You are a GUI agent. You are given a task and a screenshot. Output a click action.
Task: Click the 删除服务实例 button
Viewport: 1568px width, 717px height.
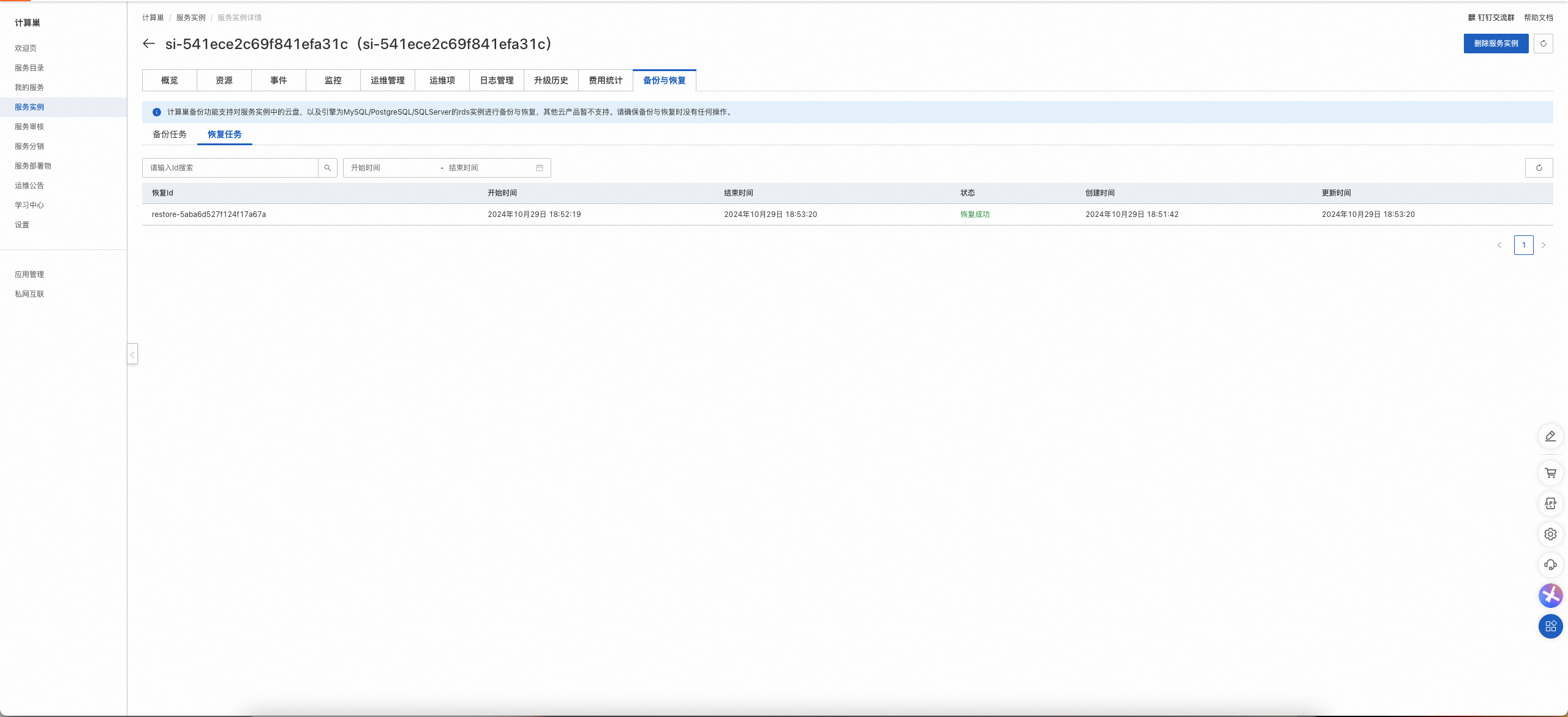point(1496,44)
